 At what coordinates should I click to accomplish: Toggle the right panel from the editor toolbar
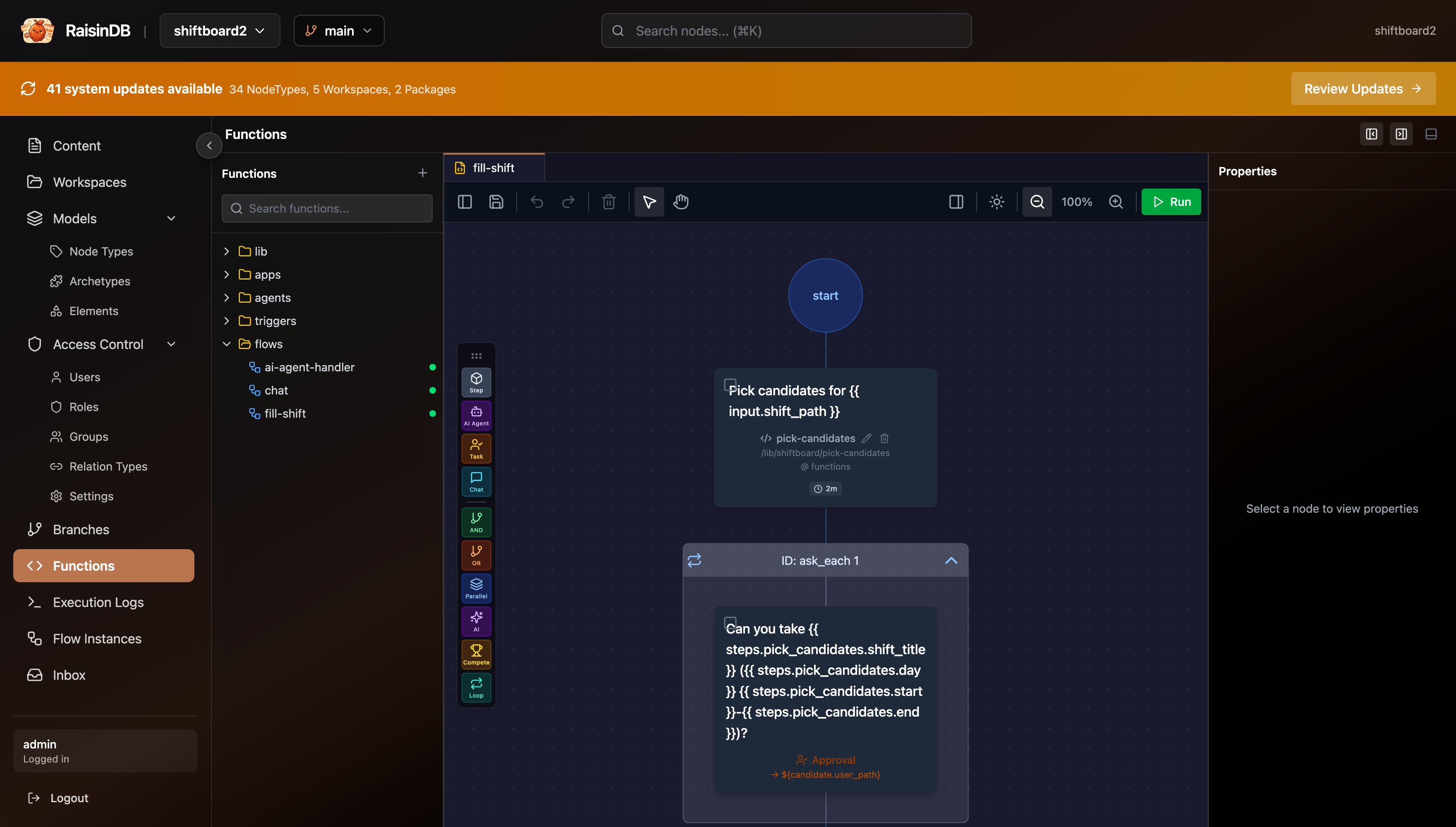tap(956, 202)
